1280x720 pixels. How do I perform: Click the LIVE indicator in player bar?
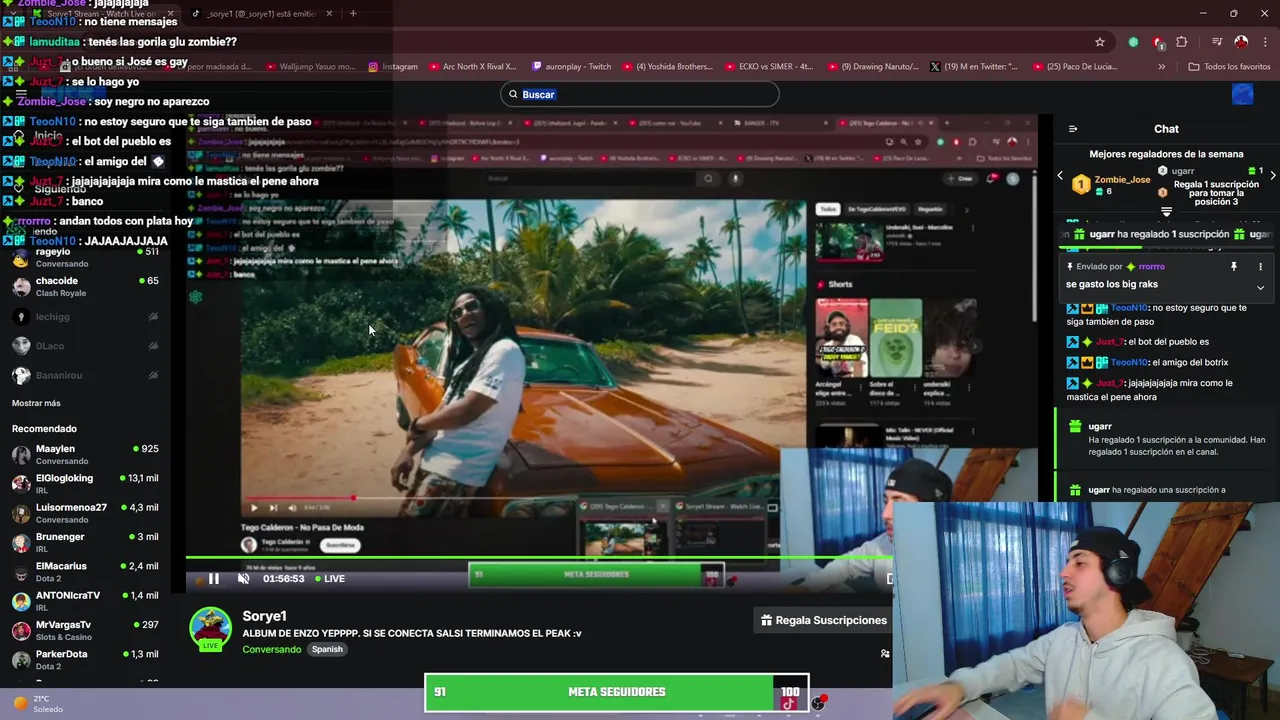pyautogui.click(x=329, y=578)
